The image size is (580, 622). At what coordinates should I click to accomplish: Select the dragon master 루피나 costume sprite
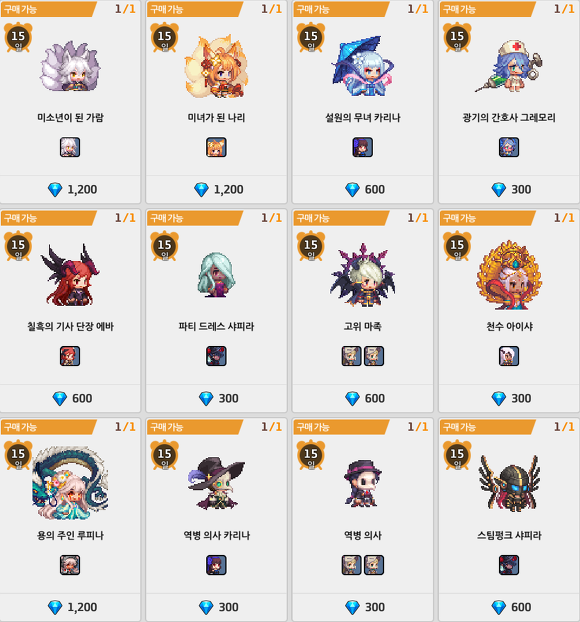pyautogui.click(x=70, y=483)
